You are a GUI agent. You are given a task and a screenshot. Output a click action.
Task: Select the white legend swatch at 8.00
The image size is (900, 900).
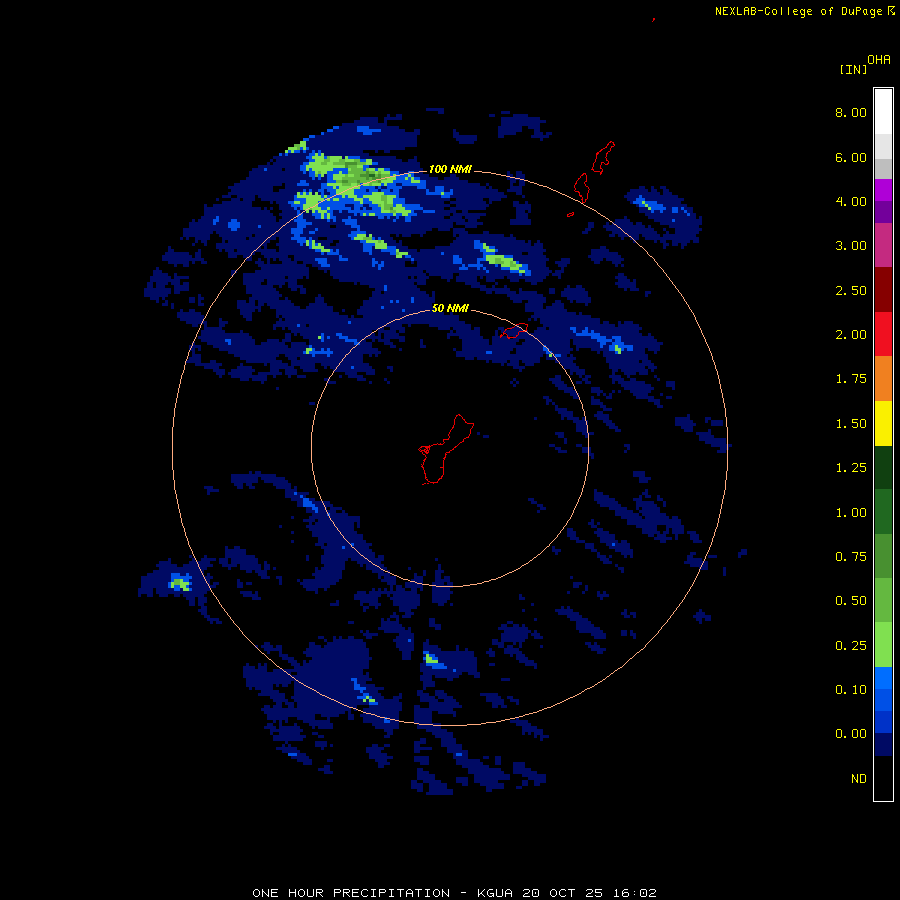[883, 112]
